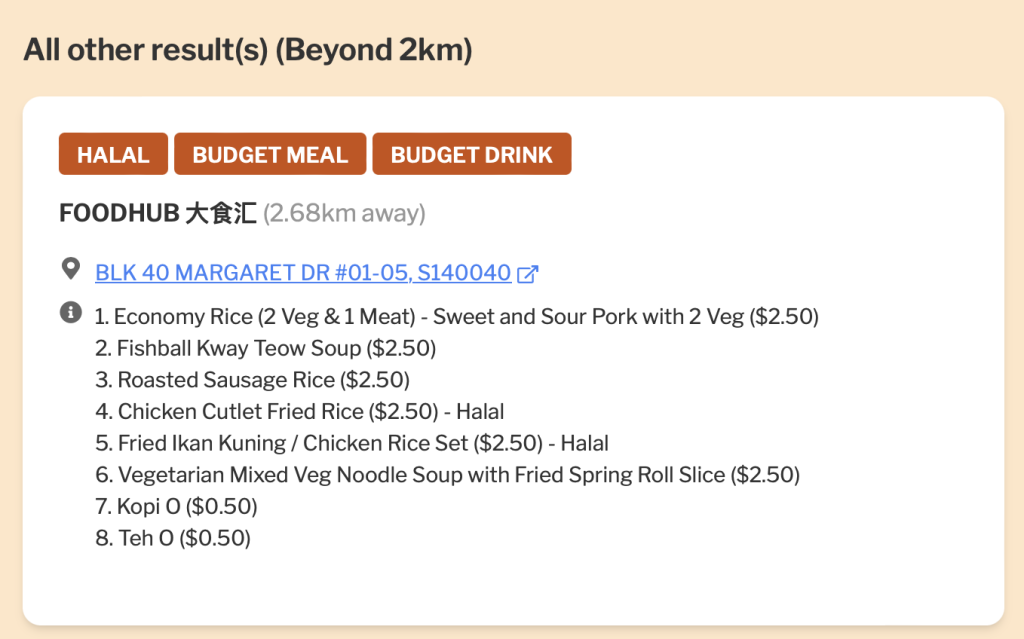The height and width of the screenshot is (639, 1024).
Task: Select the BUDGET DRINK tag
Action: (471, 154)
